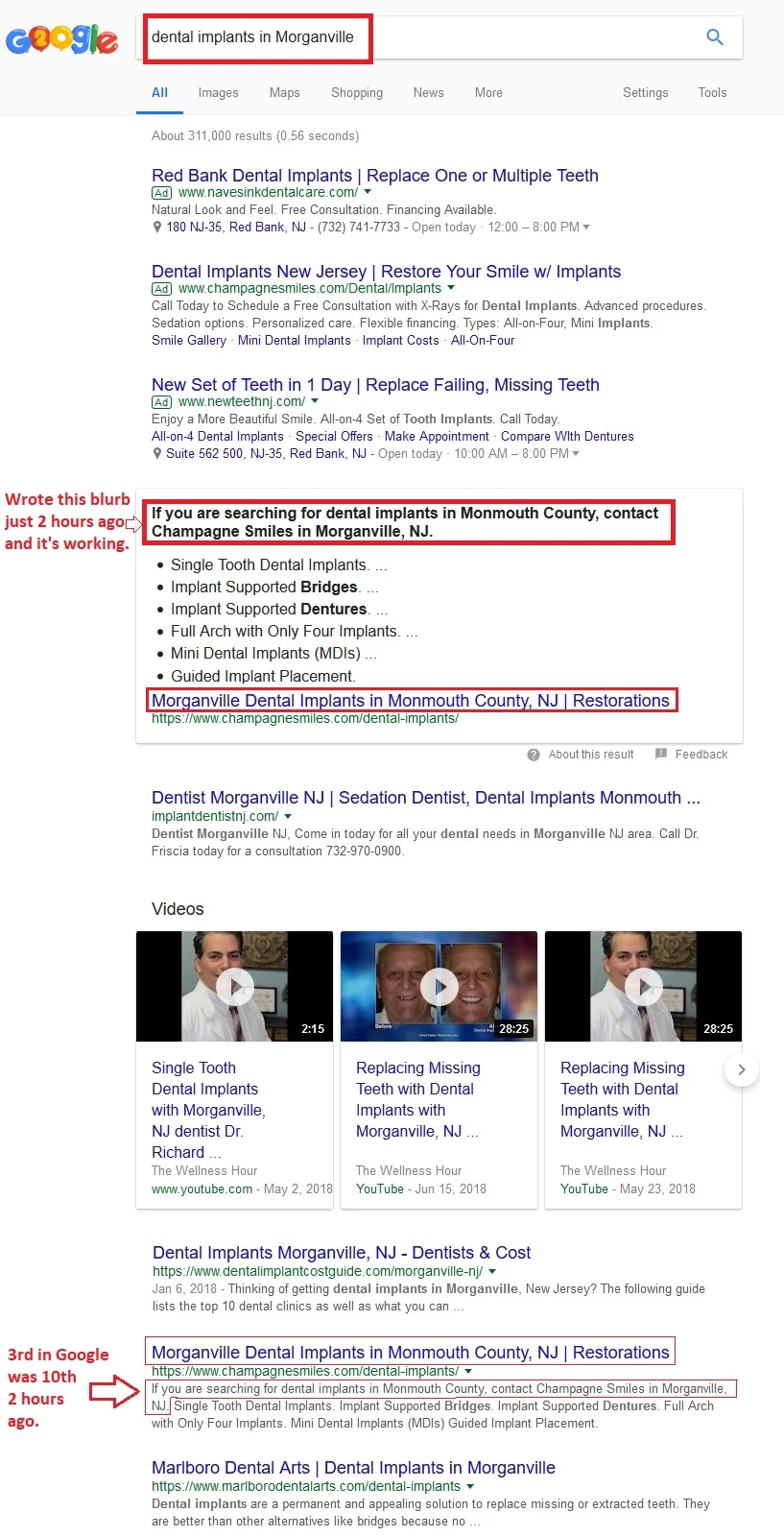
Task: Switch to the Images tab
Action: tap(218, 93)
